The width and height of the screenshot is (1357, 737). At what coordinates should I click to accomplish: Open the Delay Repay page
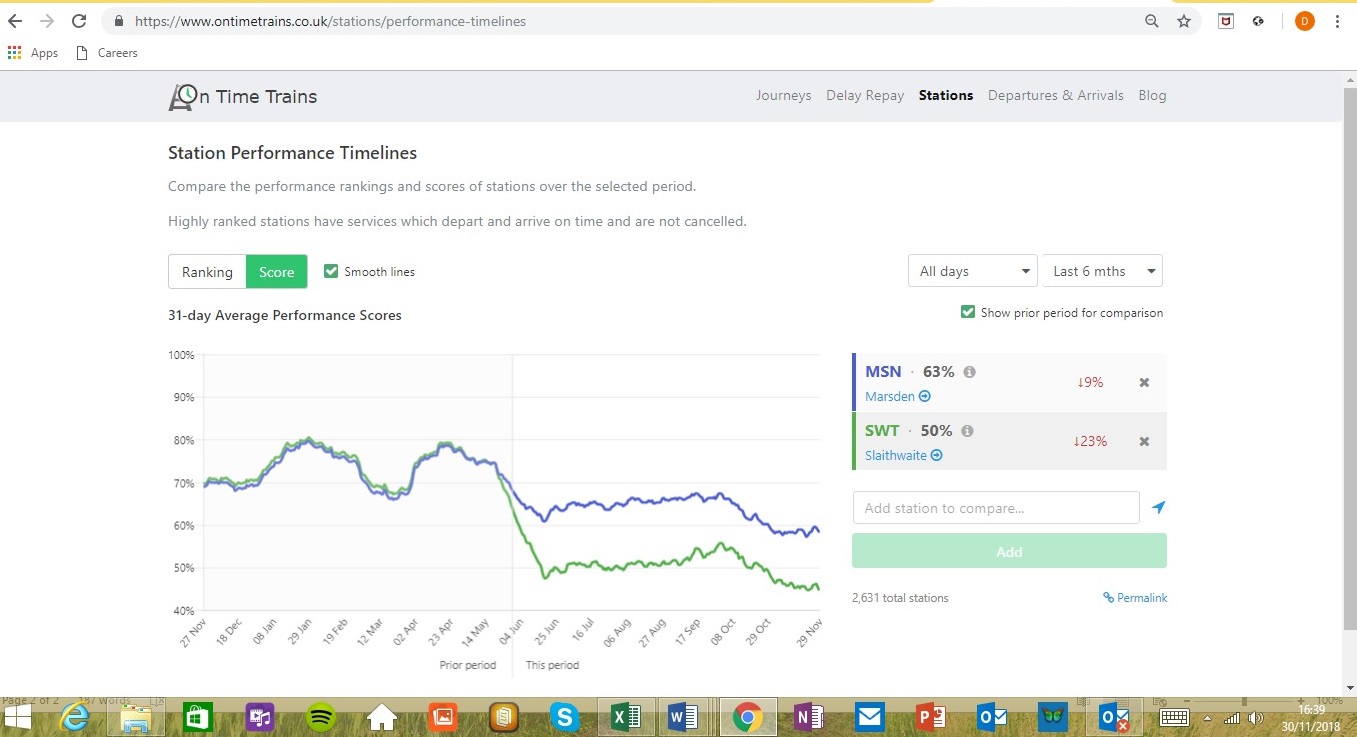click(864, 96)
